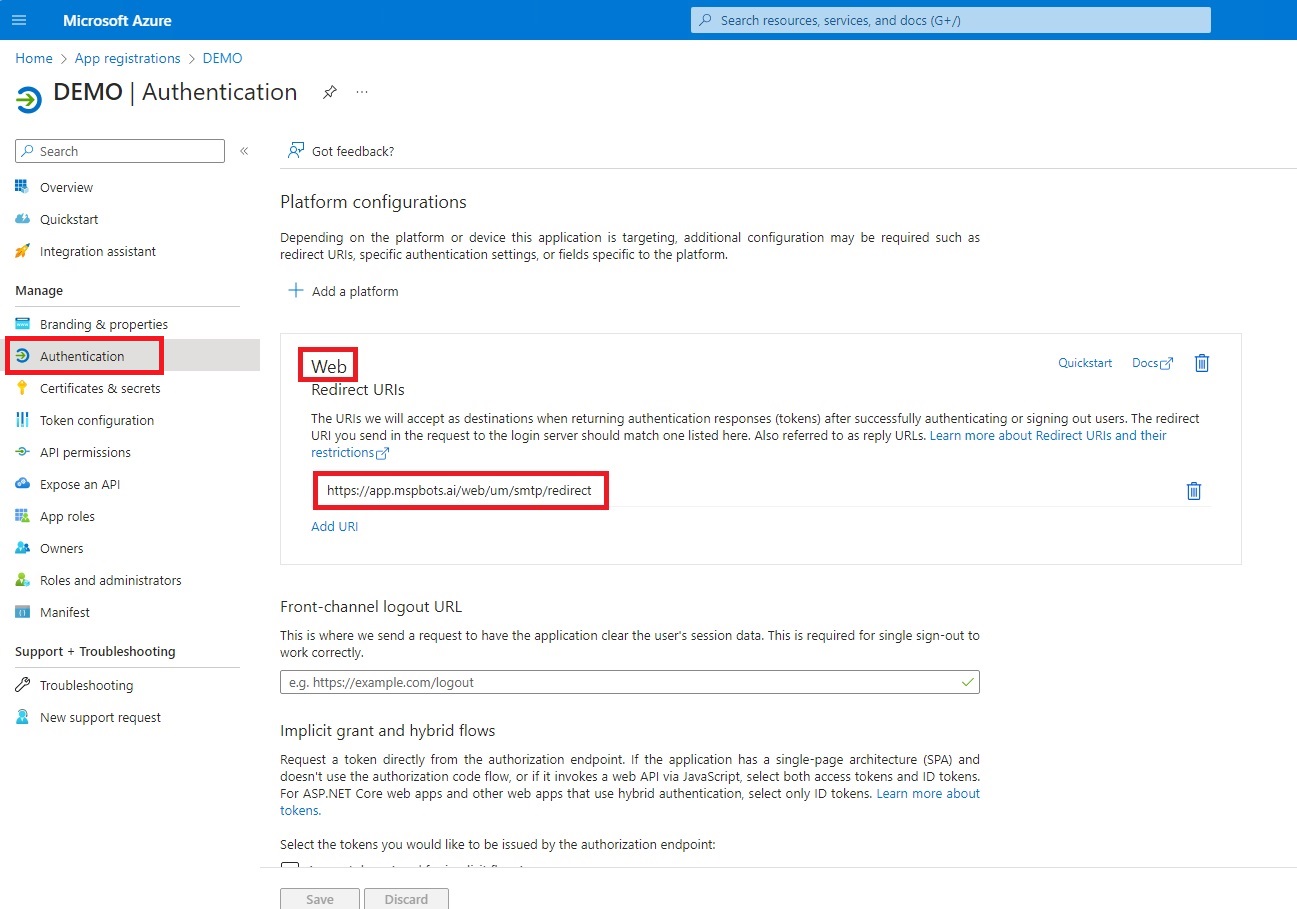
Task: Click the Got feedback? button
Action: [341, 151]
